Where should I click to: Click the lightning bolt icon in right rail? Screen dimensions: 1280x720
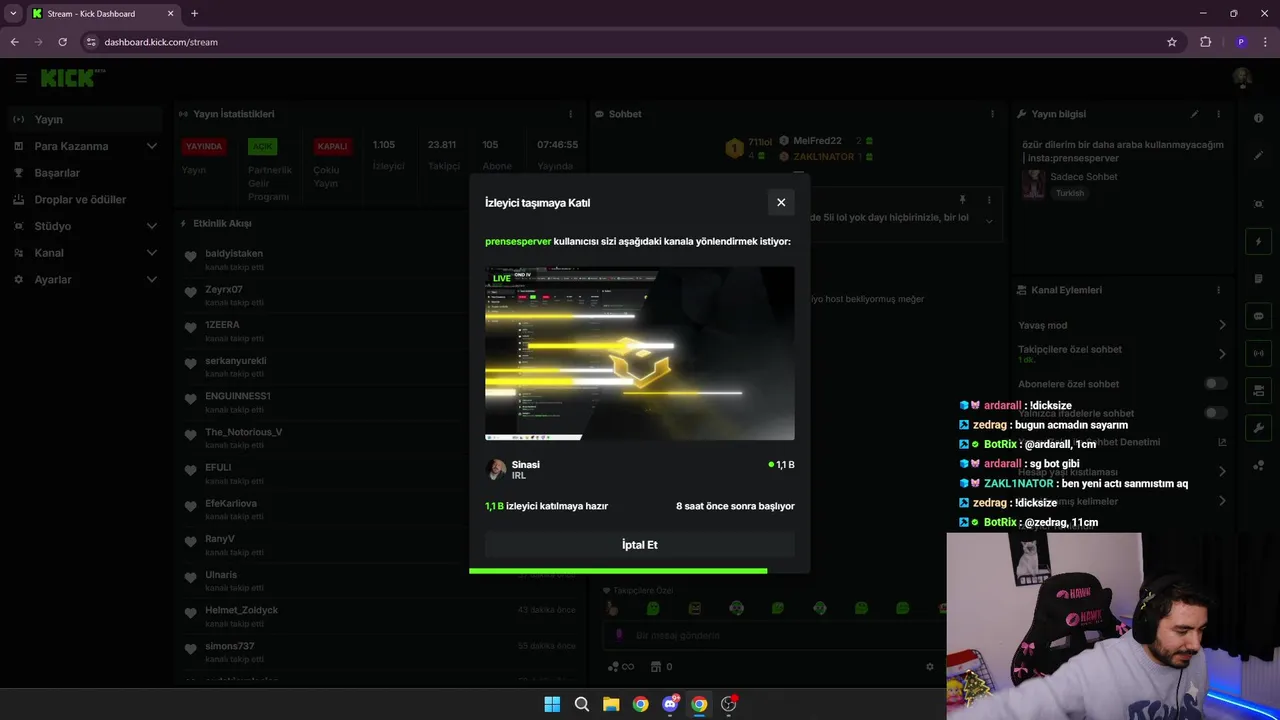[1259, 242]
